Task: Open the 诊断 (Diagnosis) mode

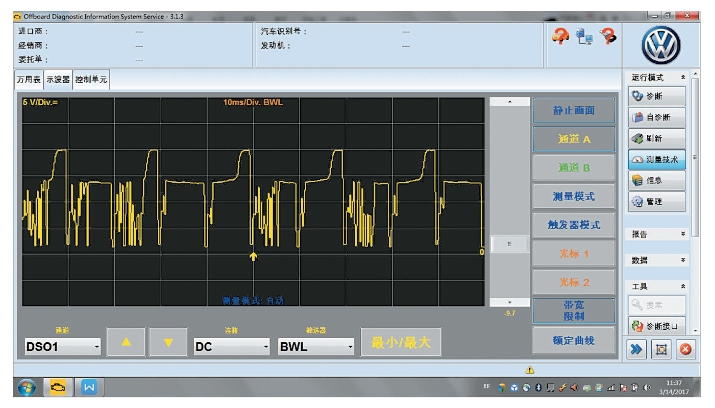Action: [x=657, y=95]
